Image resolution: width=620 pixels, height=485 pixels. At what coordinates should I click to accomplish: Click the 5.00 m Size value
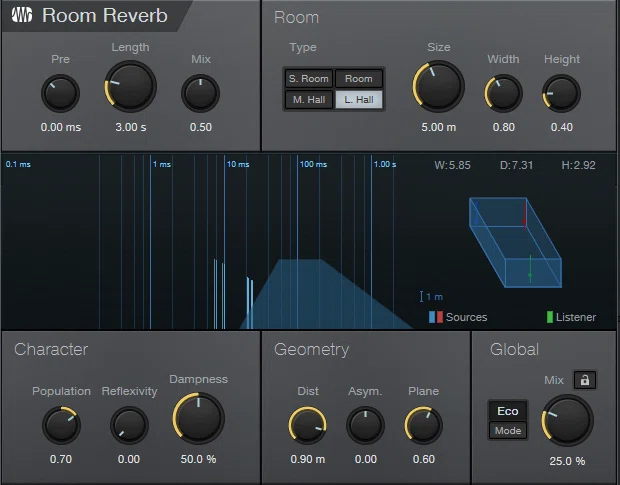439,127
